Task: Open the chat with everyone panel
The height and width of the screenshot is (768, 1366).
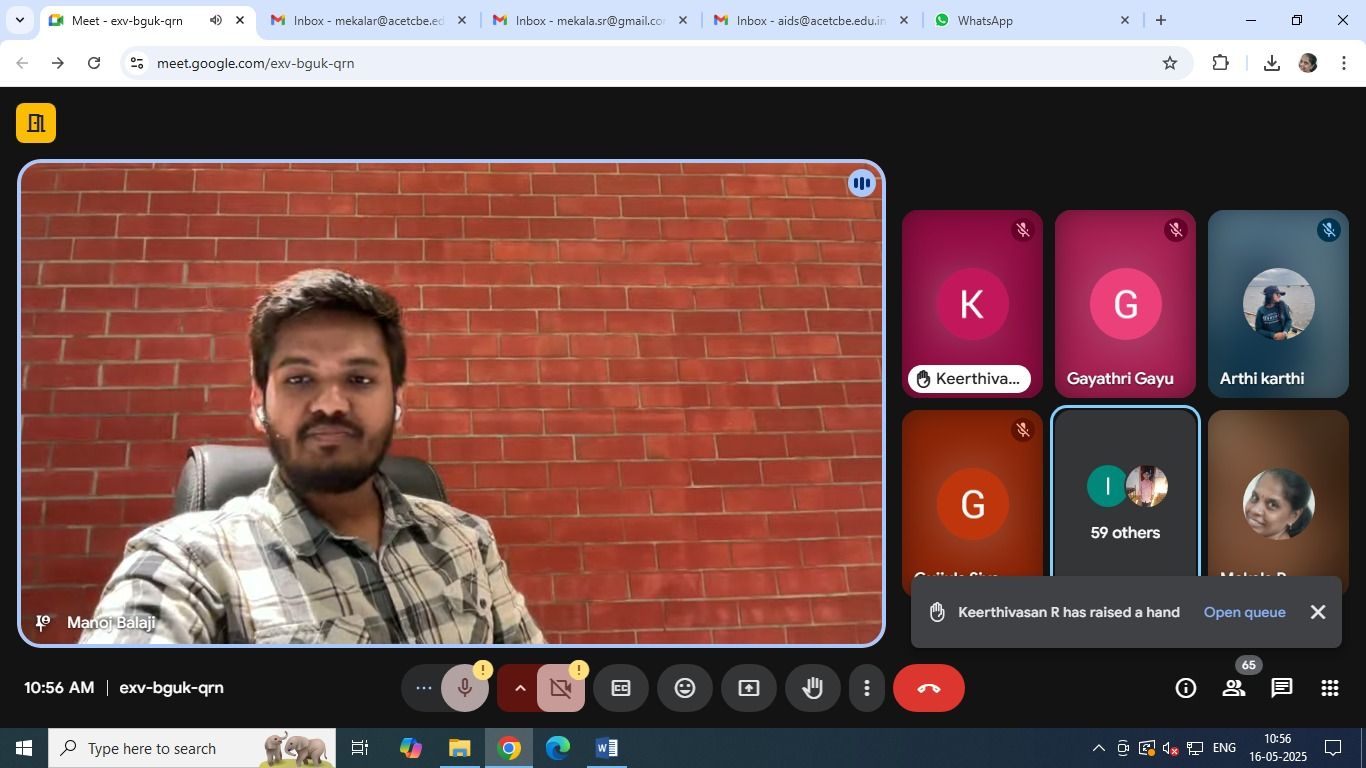Action: 1282,688
